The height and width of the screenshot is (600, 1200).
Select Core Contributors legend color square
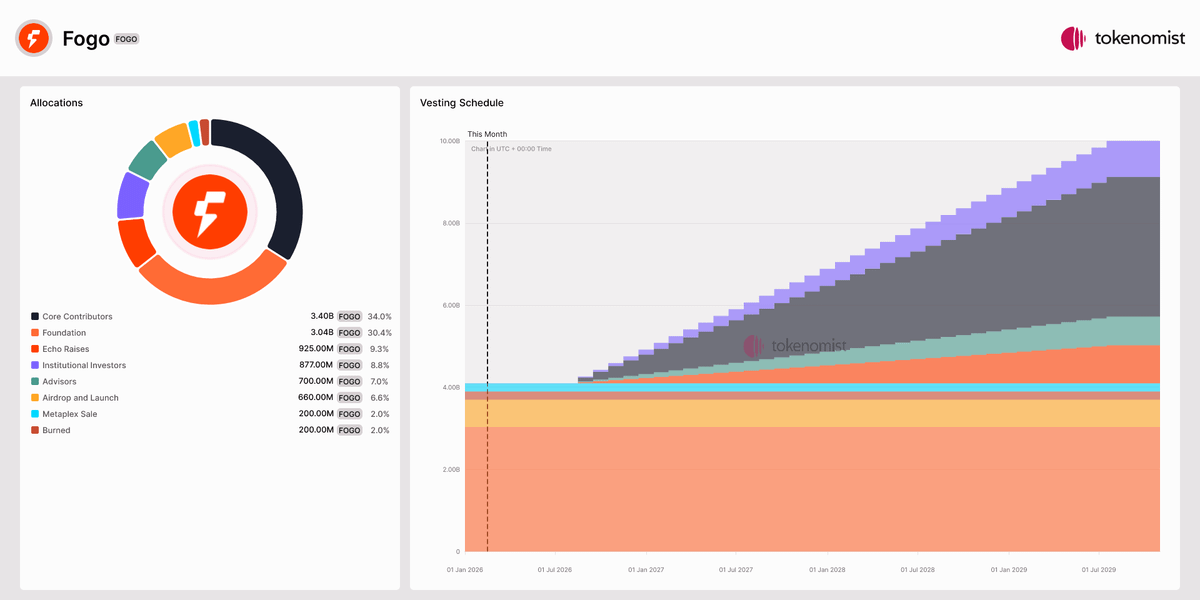35,316
